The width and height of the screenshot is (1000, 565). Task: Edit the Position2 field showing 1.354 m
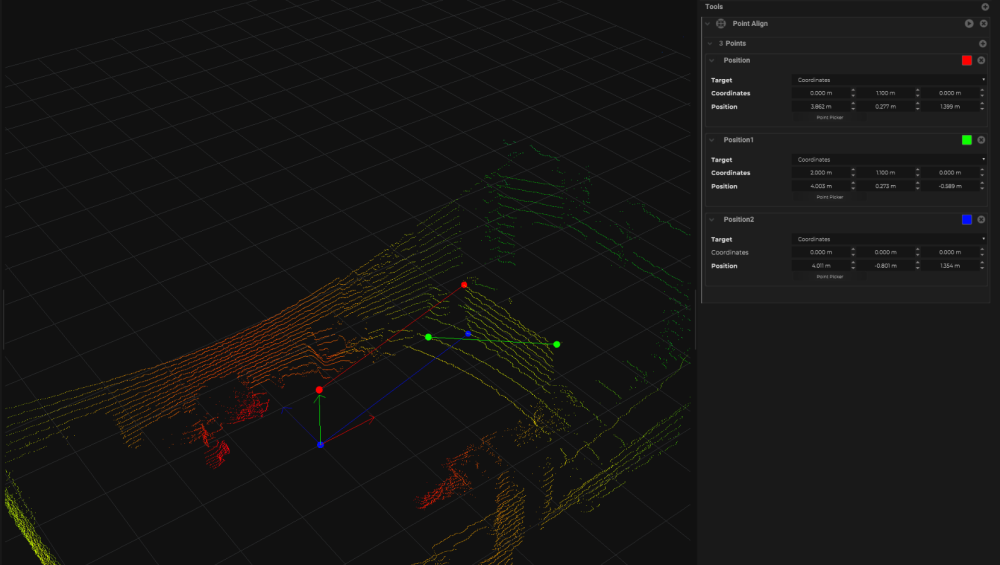tap(950, 267)
